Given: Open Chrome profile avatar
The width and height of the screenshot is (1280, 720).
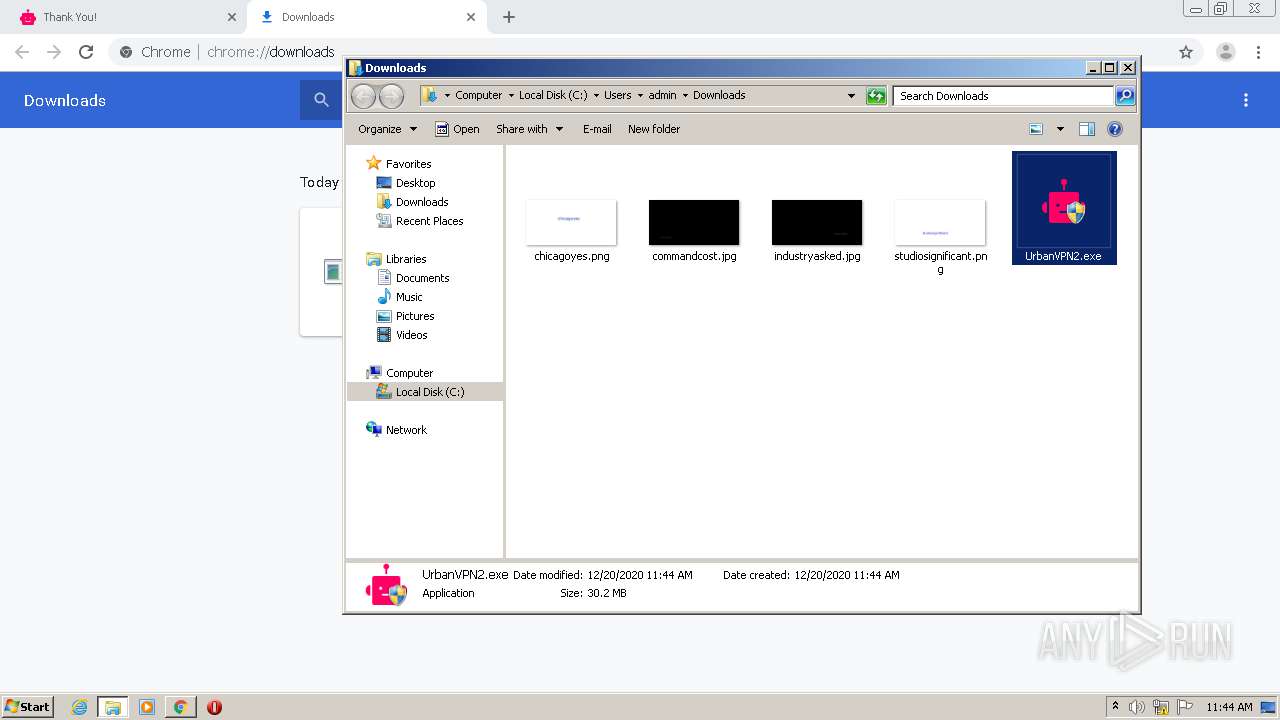Looking at the screenshot, I should coord(1225,52).
